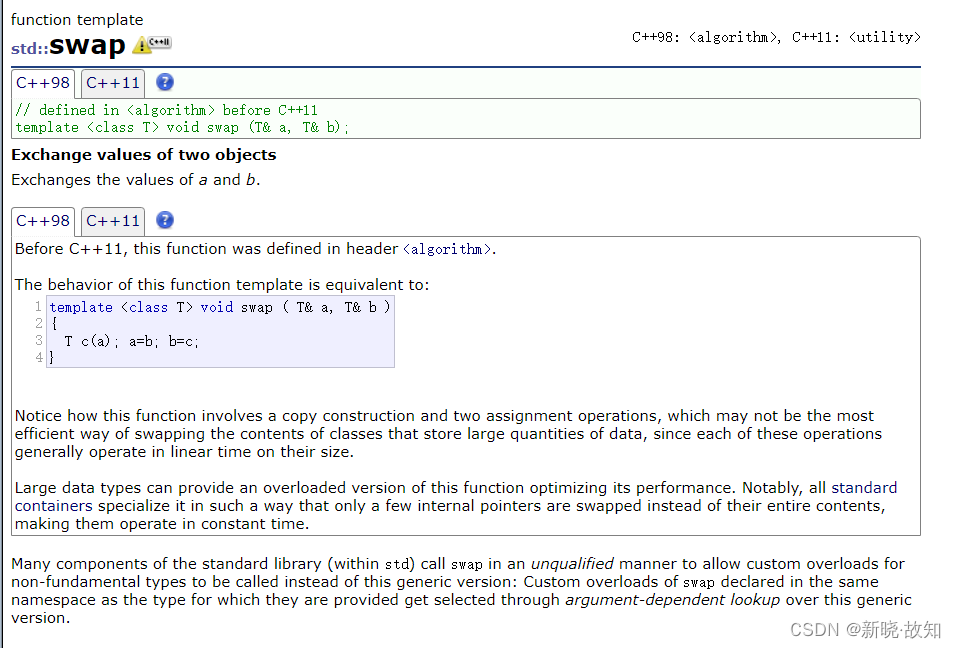This screenshot has width=956, height=648.
Task: Switch to the C++11 tab above the description box
Action: point(113,221)
